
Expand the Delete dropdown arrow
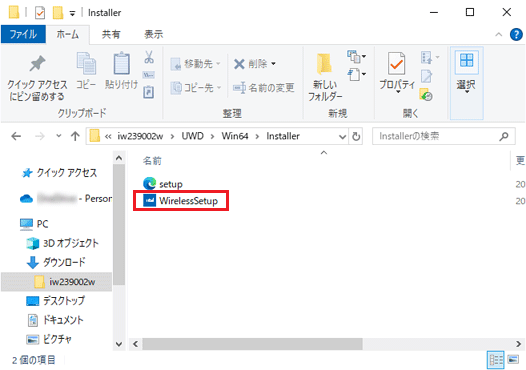pos(273,63)
